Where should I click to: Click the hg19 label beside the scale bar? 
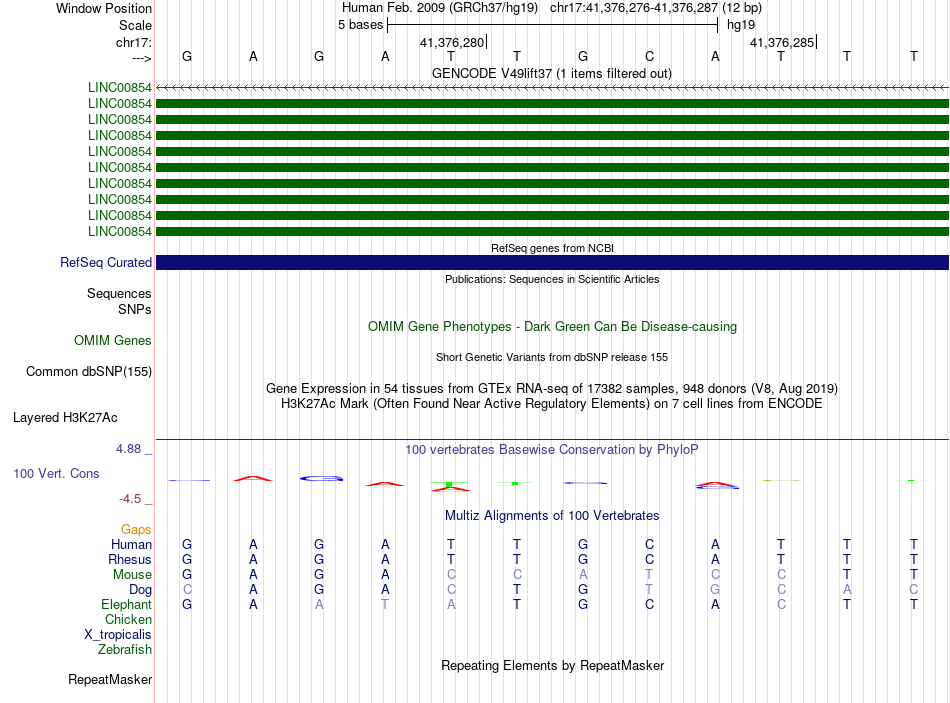click(x=741, y=25)
